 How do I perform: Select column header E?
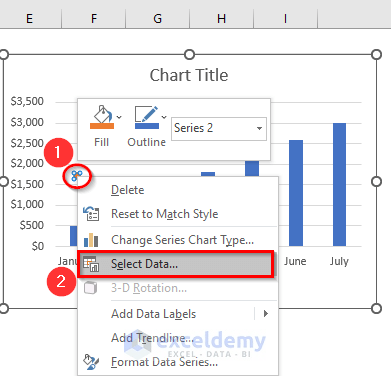(30, 19)
